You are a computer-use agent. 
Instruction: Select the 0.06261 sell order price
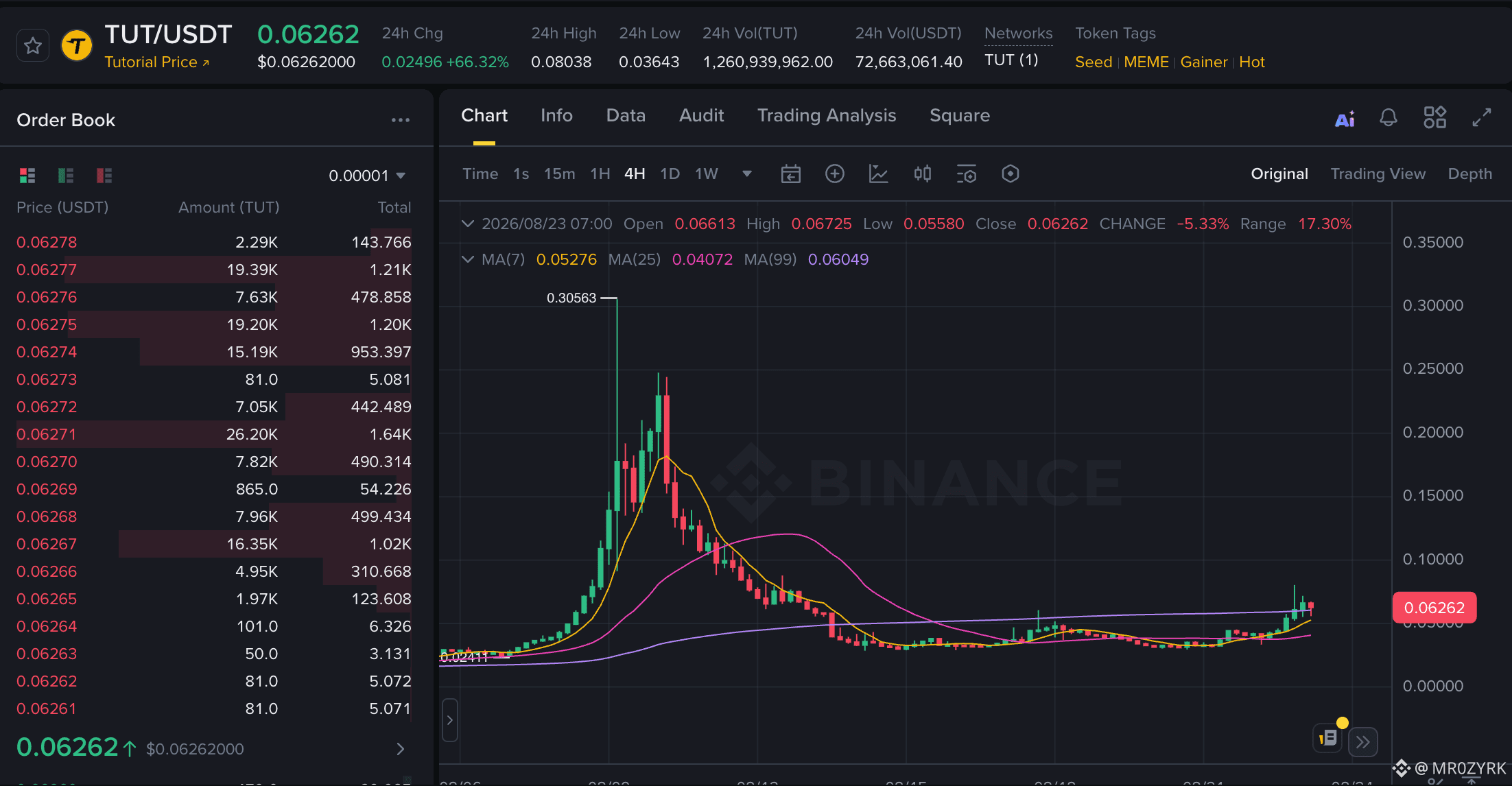pos(47,708)
